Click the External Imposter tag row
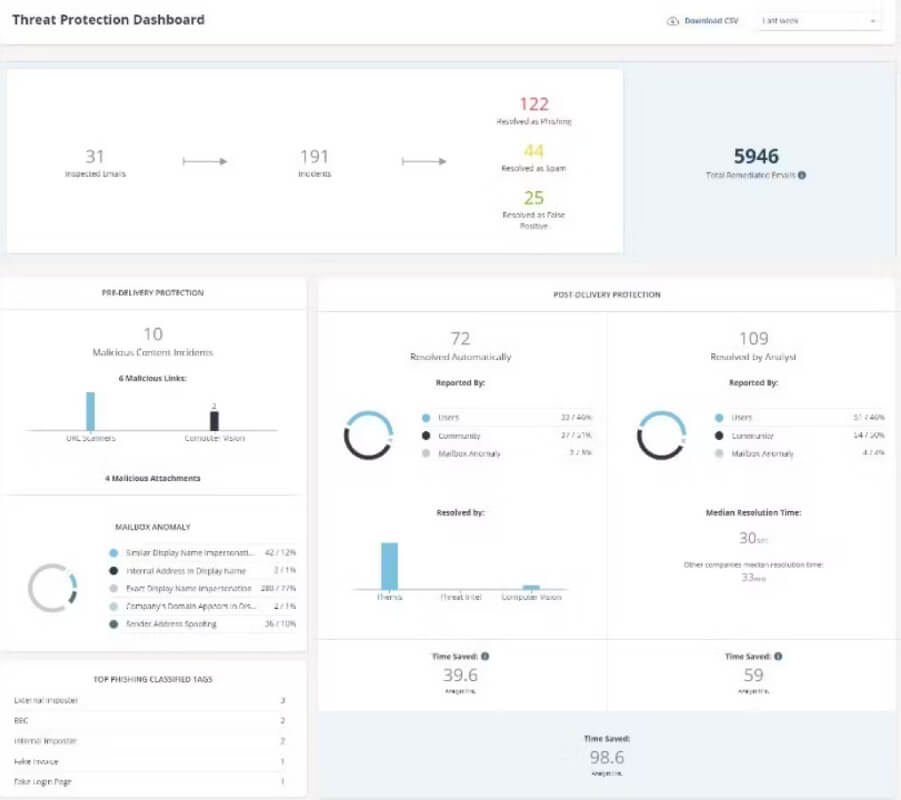The image size is (901, 800). [150, 700]
